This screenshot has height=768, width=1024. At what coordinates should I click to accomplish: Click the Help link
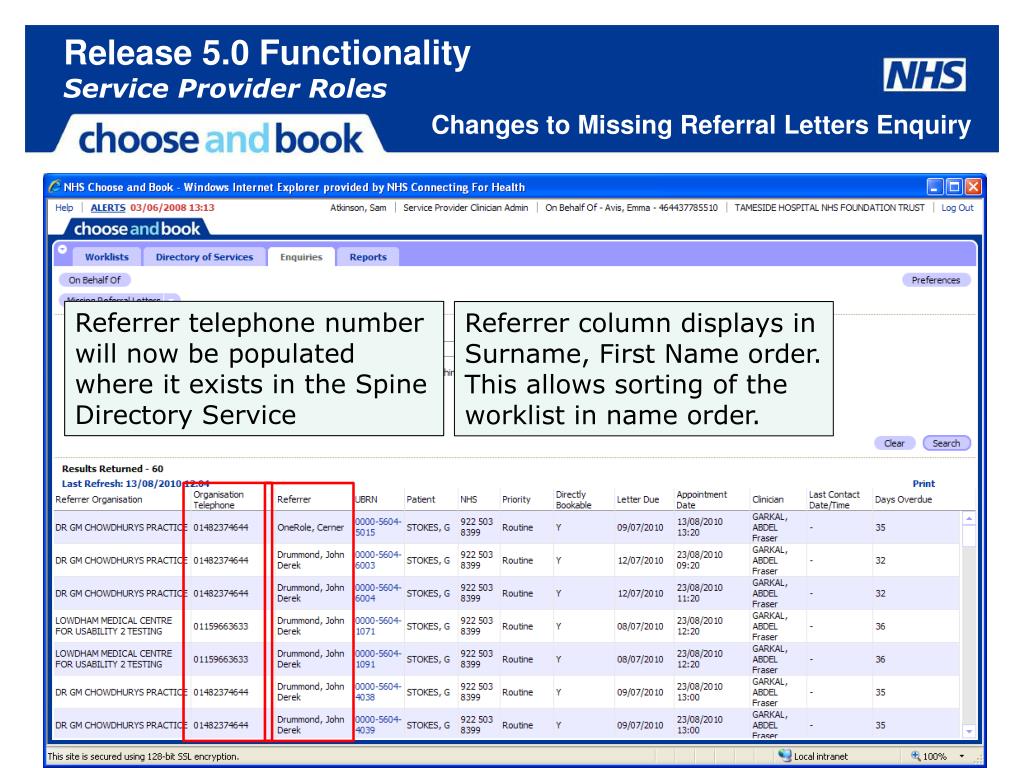(x=64, y=208)
